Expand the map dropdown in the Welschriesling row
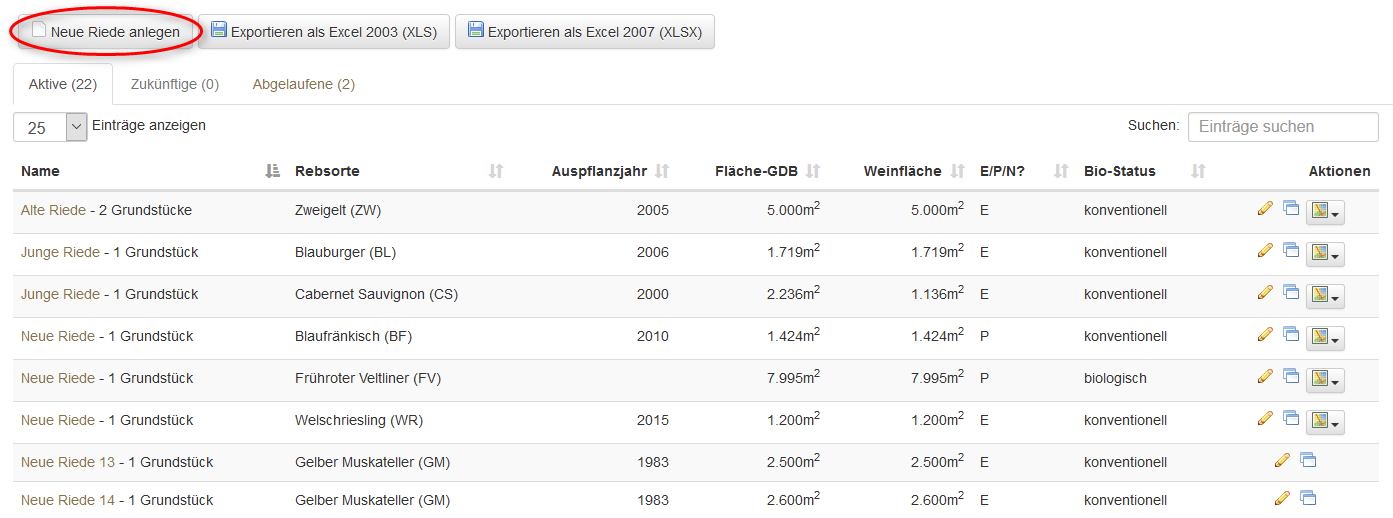Viewport: 1393px width, 518px height. pyautogui.click(x=1325, y=421)
